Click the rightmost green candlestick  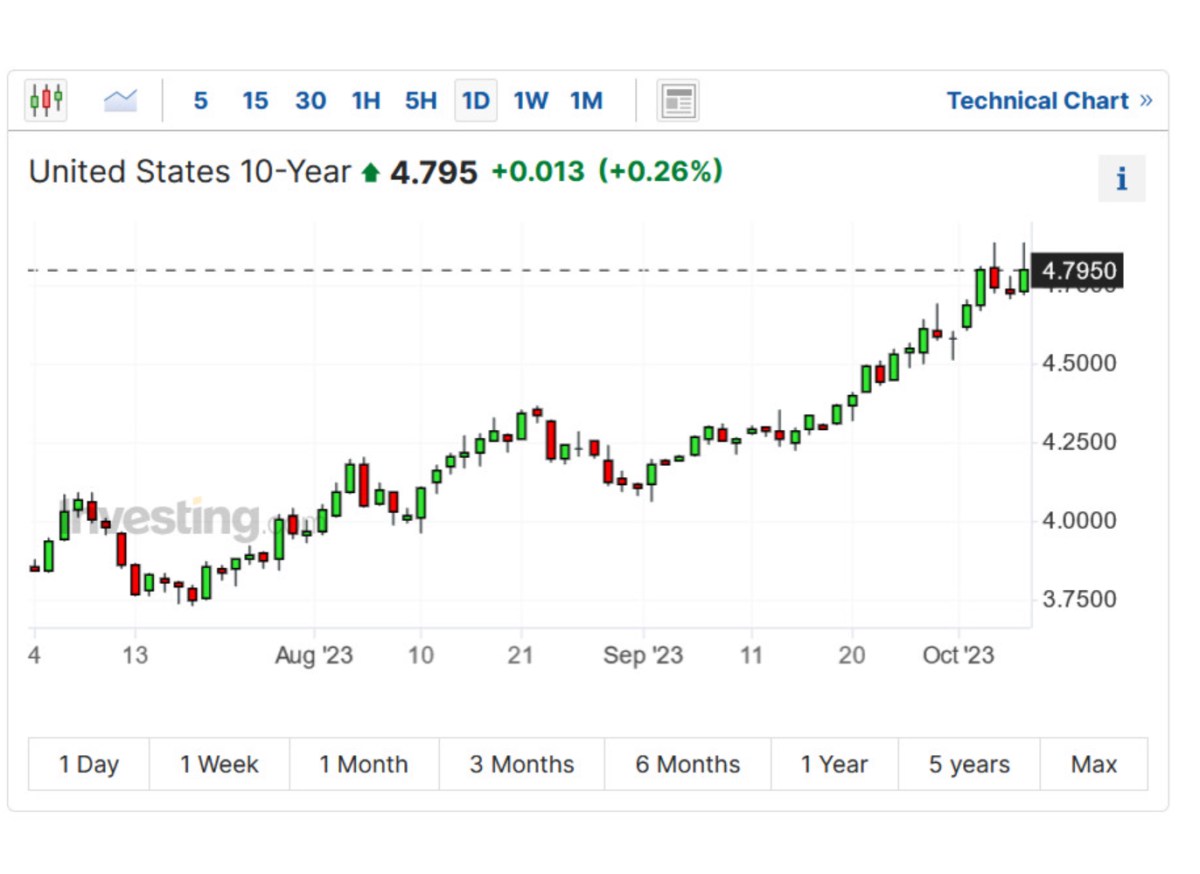[x=1024, y=280]
